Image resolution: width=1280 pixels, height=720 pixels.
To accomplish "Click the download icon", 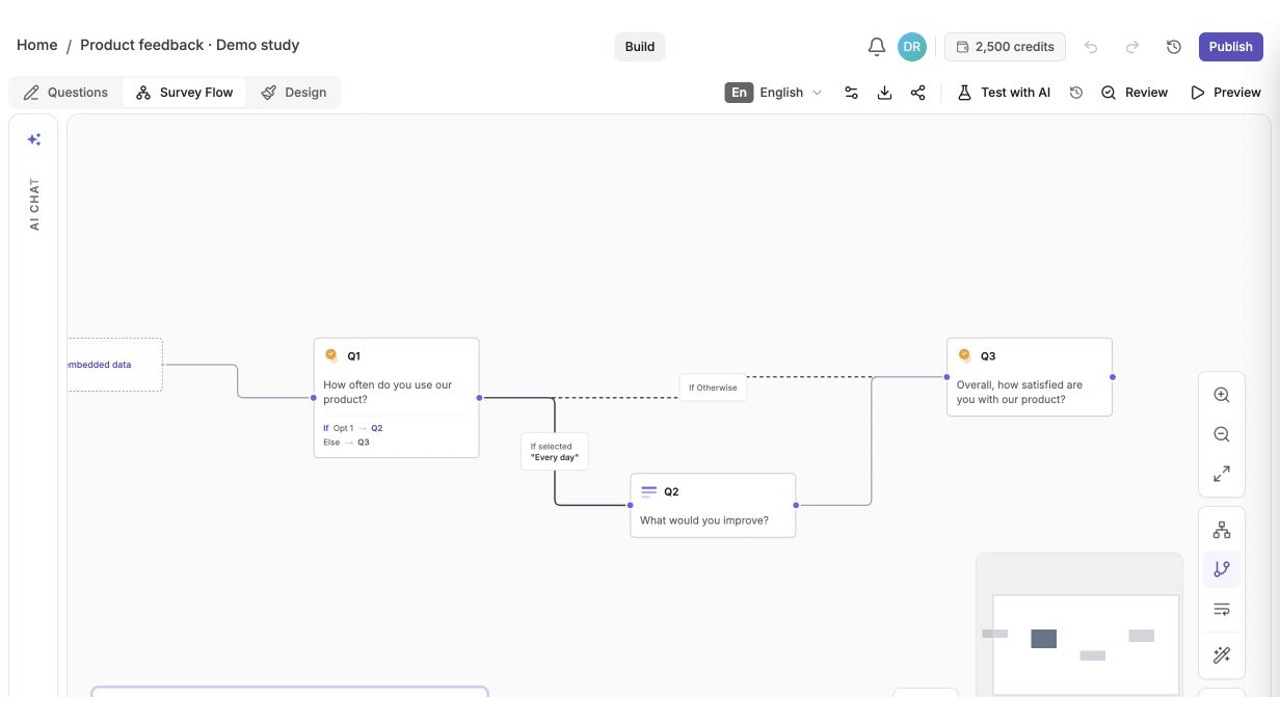I will (885, 92).
